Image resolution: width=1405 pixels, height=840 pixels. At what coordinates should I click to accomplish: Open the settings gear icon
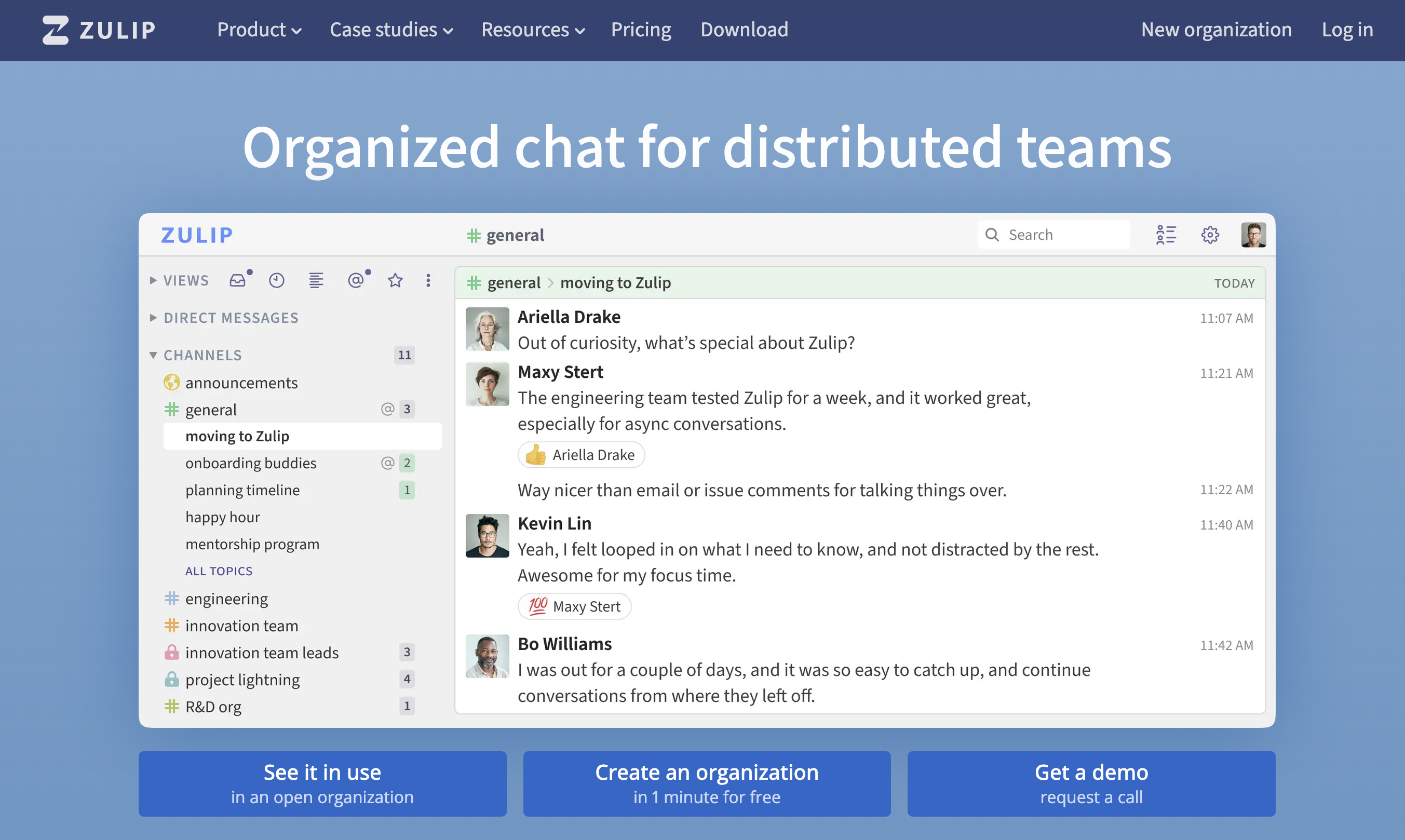point(1210,235)
